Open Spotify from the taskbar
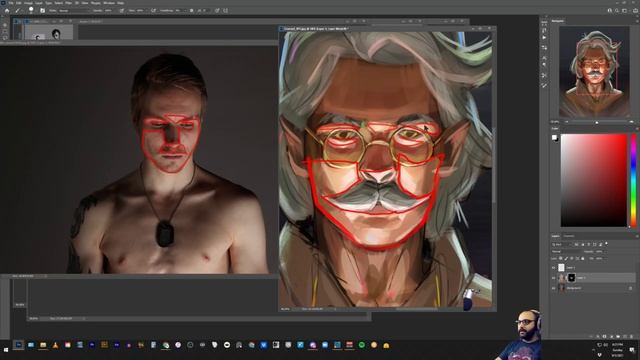The width and height of the screenshot is (640, 360). click(362, 345)
